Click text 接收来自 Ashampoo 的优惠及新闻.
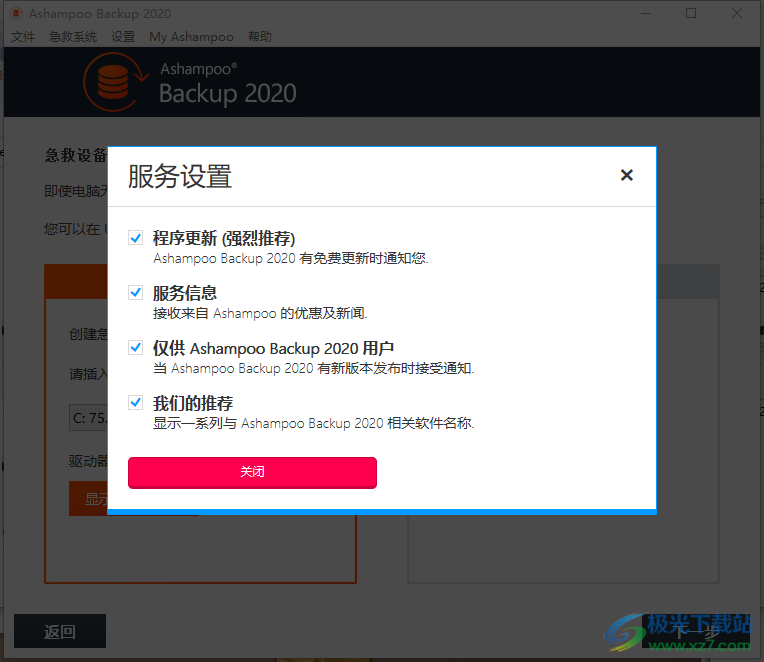The width and height of the screenshot is (764, 662). tap(260, 313)
